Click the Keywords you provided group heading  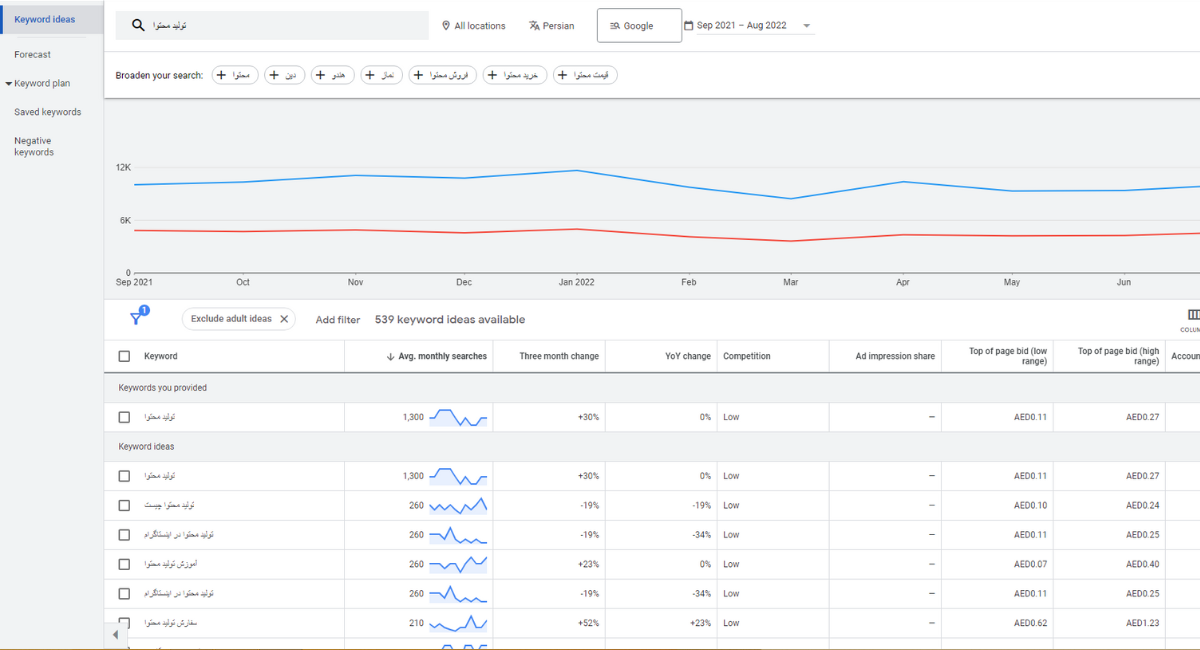(x=163, y=388)
